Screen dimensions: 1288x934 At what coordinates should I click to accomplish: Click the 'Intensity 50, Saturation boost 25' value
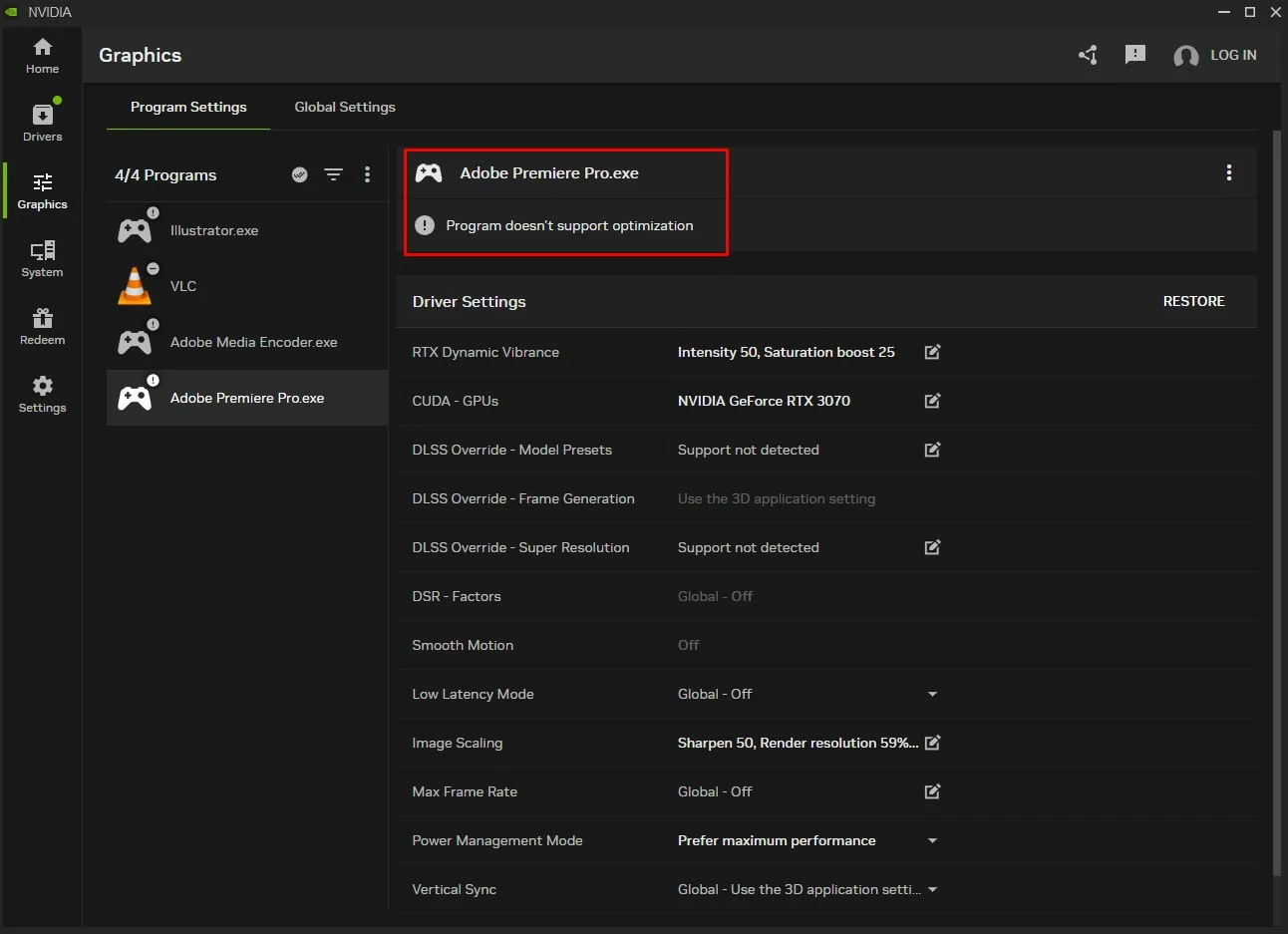tap(786, 352)
